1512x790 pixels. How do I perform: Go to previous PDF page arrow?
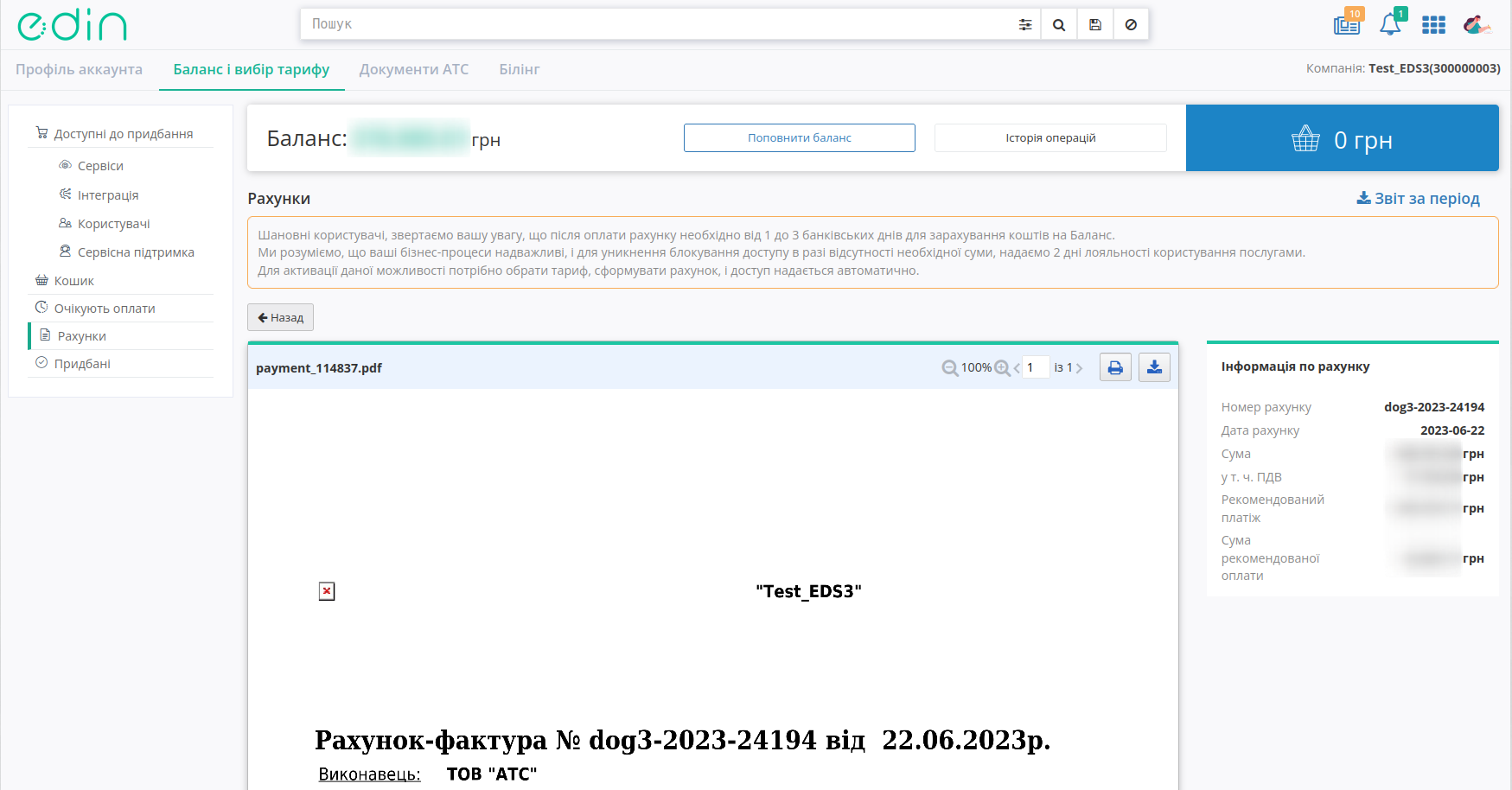coord(1017,368)
